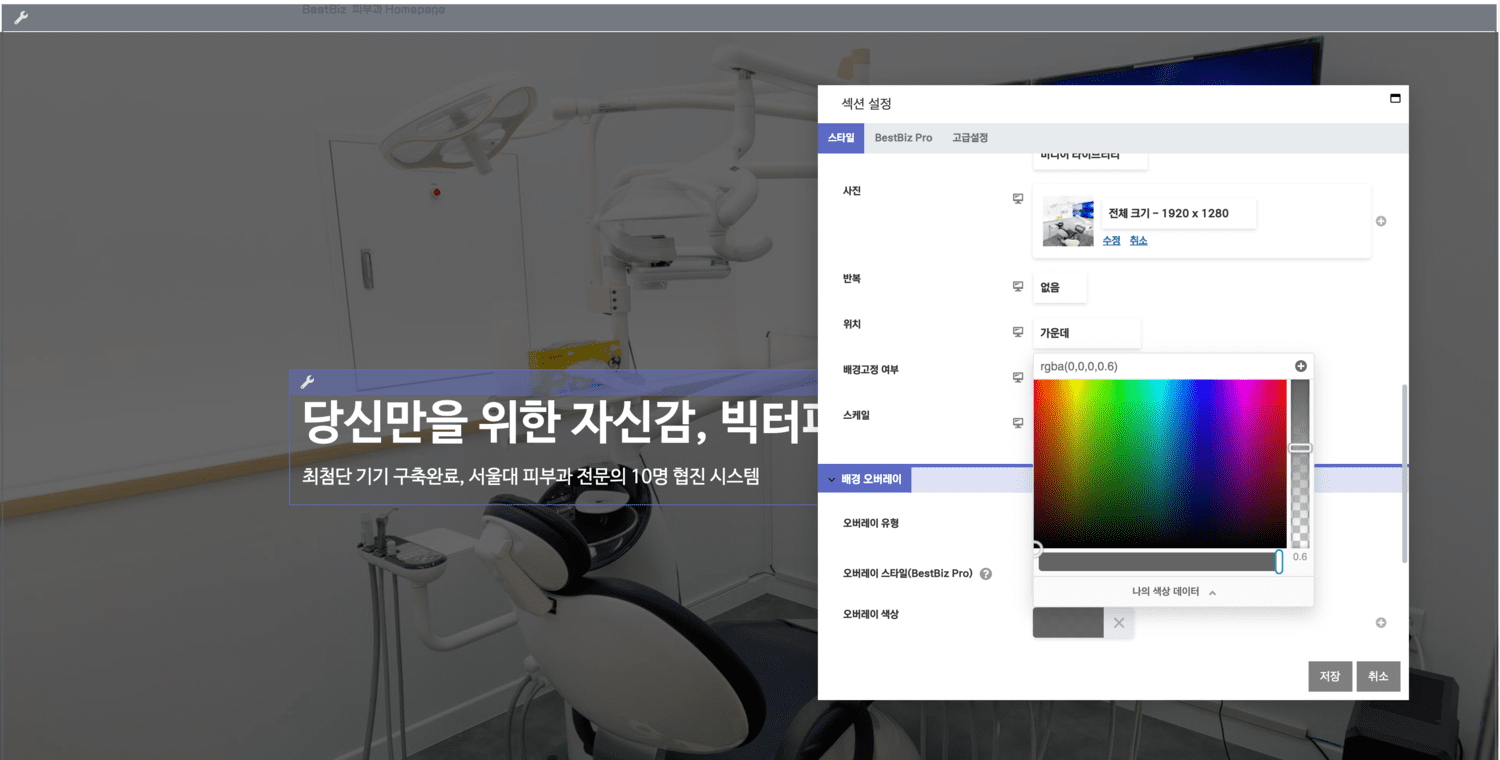The width and height of the screenshot is (1500, 760).
Task: Click the rgba(0,0,0,0.6) color value field
Action: click(x=1162, y=366)
